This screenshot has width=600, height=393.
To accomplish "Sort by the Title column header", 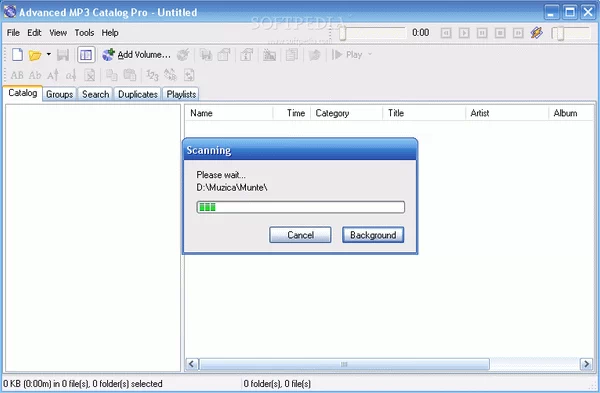I will (x=424, y=113).
